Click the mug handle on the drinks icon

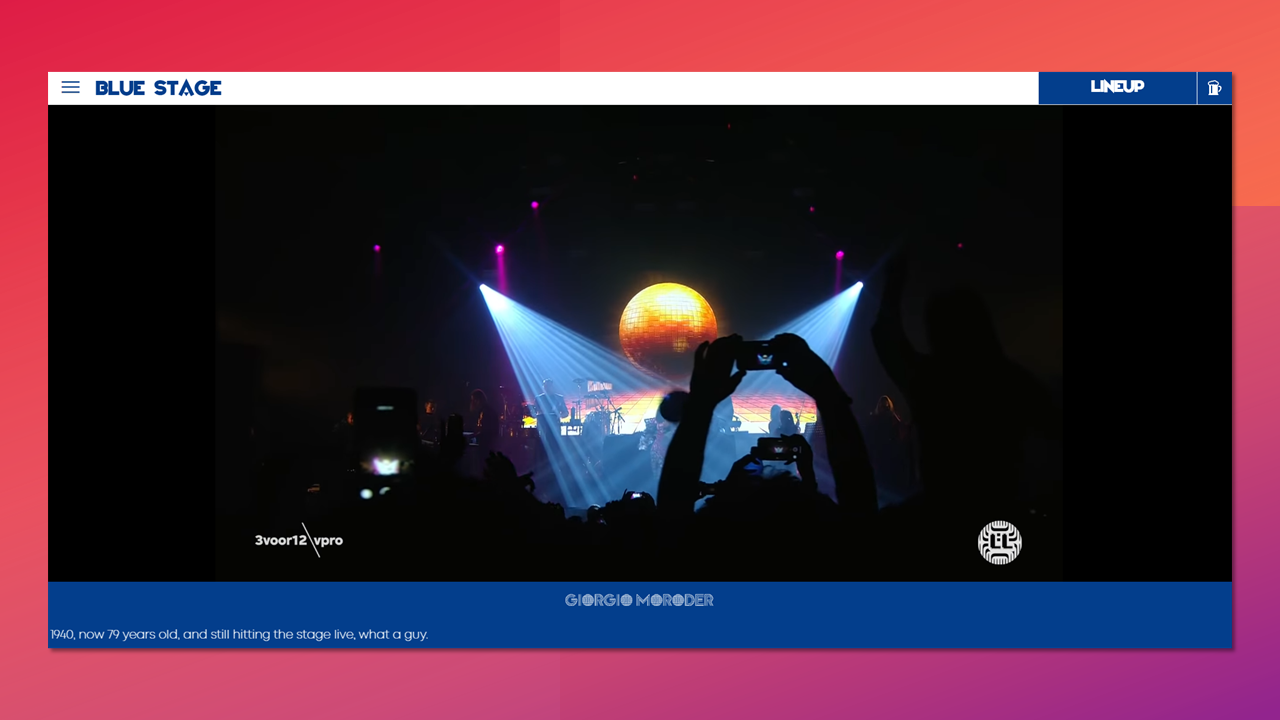1220,90
